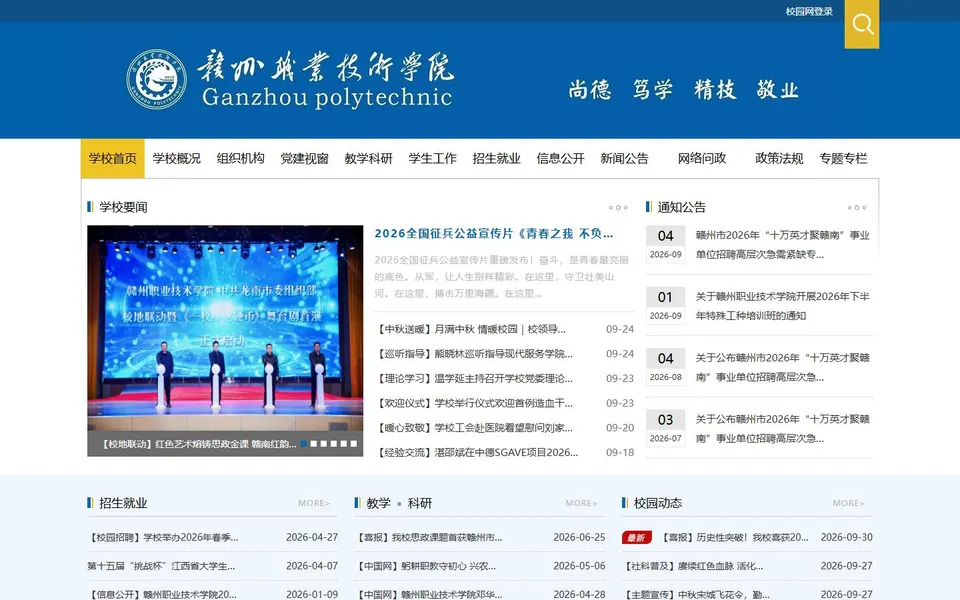Open the 教学科研 menu

(369, 159)
